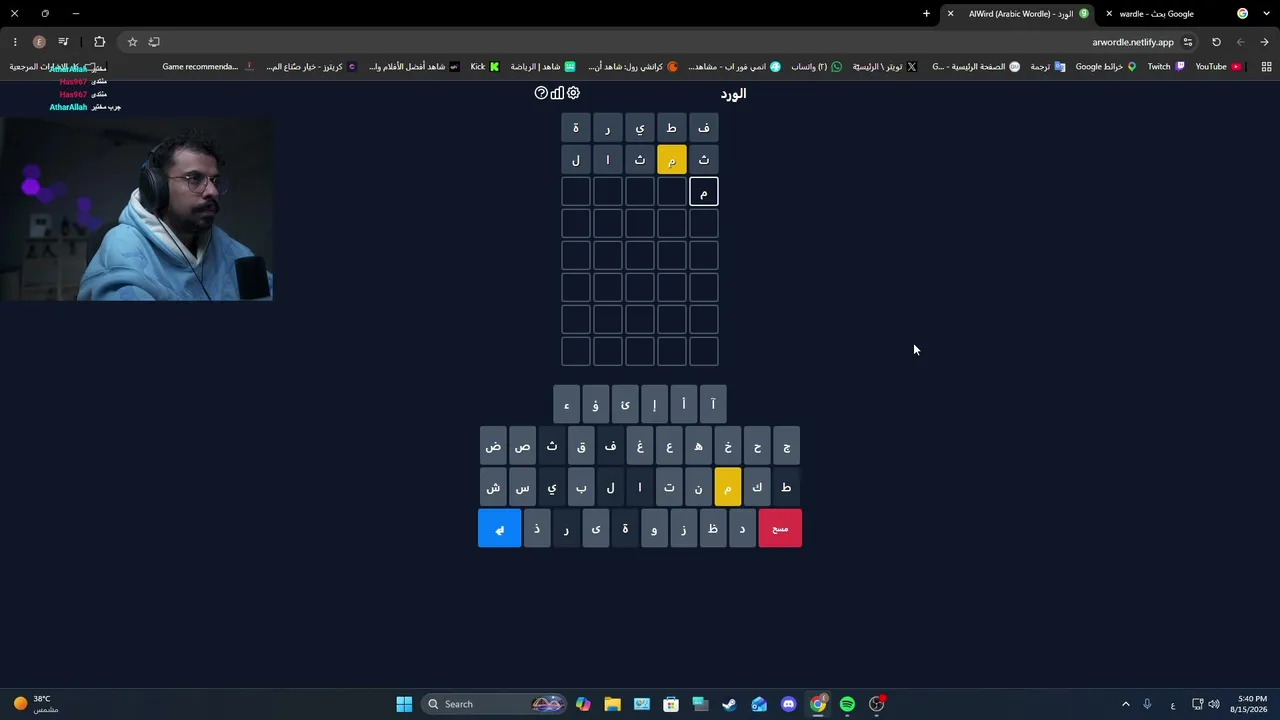The width and height of the screenshot is (1280, 720).
Task: Close the wardle Google search tab
Action: pyautogui.click(x=1109, y=14)
